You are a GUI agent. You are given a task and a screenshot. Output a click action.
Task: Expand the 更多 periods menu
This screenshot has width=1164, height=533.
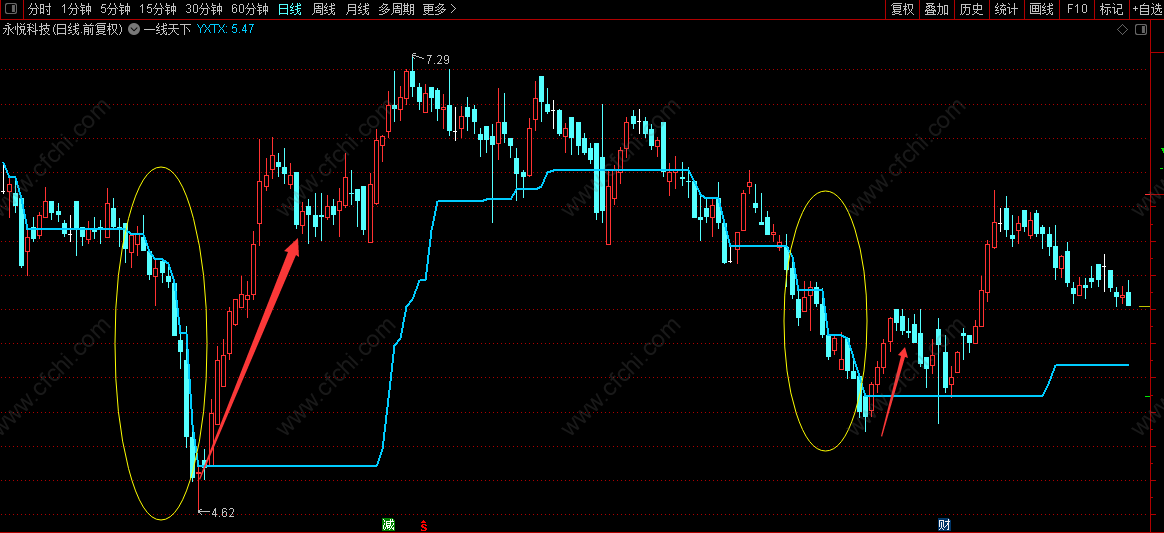[439, 9]
